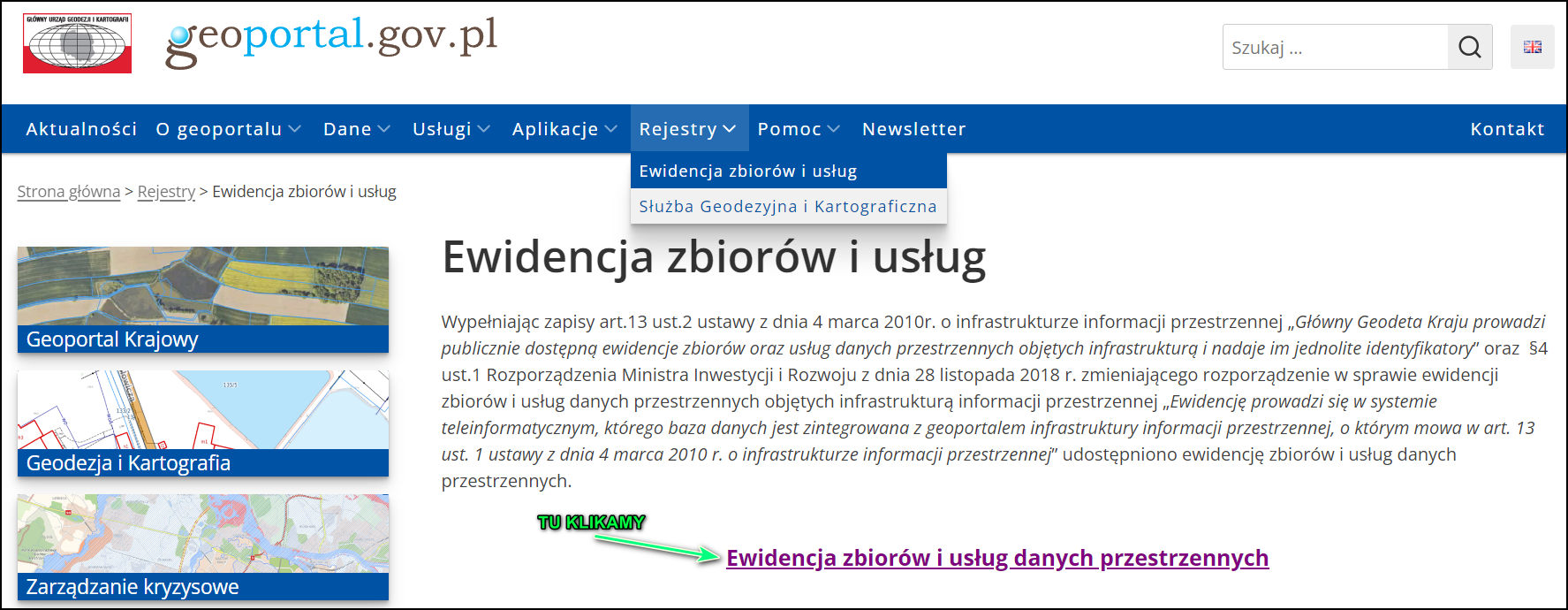Click the Rejestry breadcrumb link
Image resolution: width=1568 pixels, height=610 pixels.
(166, 192)
